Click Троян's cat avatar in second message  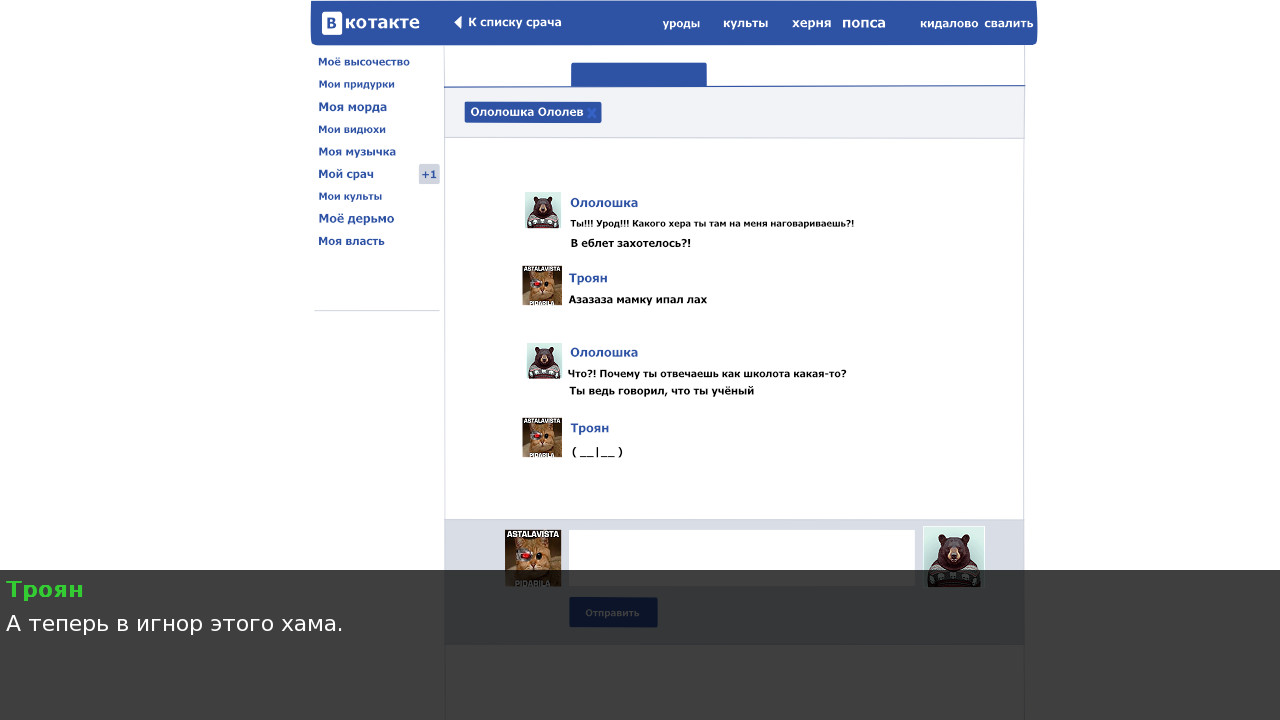coord(542,285)
